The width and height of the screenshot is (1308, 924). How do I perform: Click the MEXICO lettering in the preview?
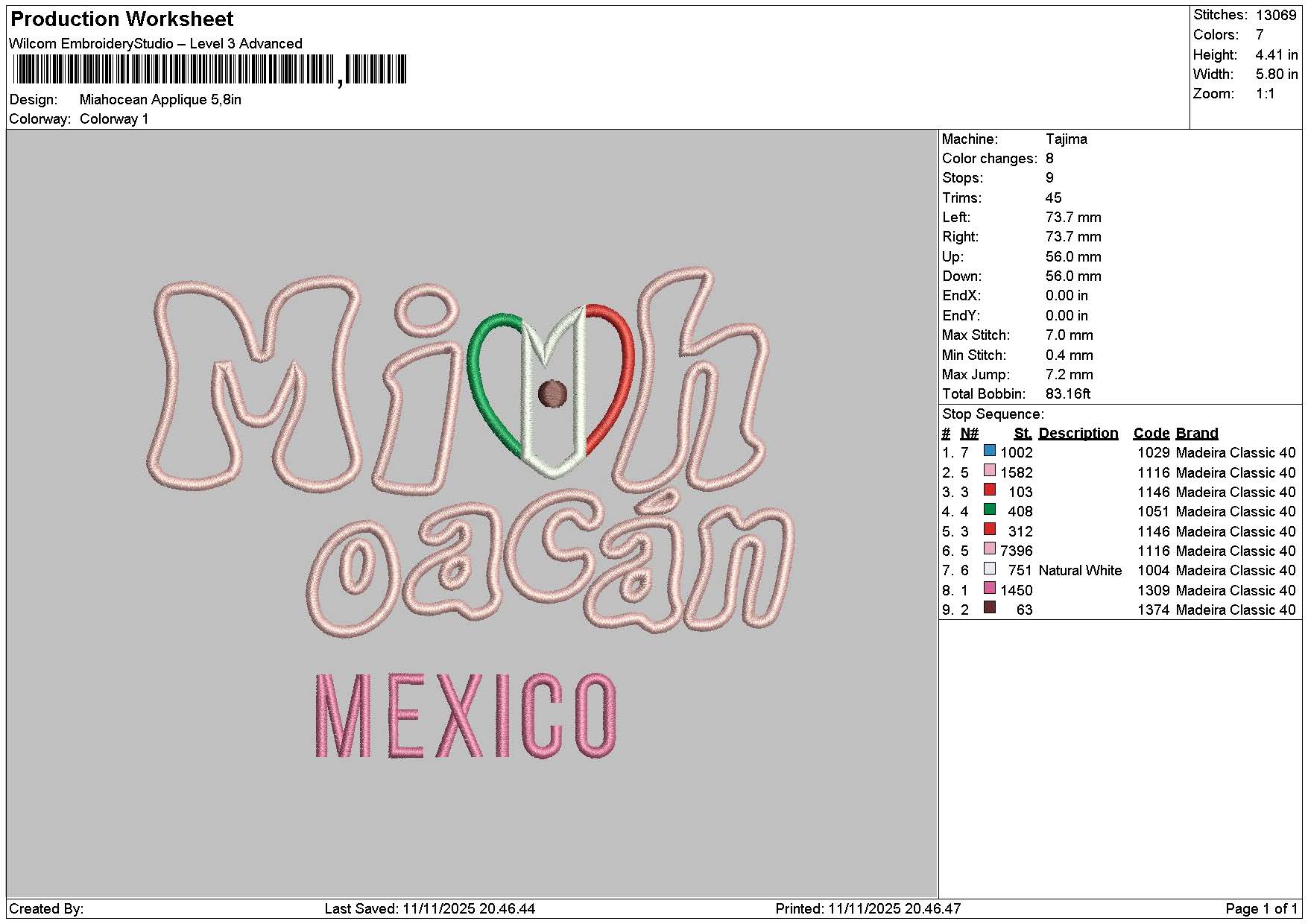pyautogui.click(x=467, y=715)
